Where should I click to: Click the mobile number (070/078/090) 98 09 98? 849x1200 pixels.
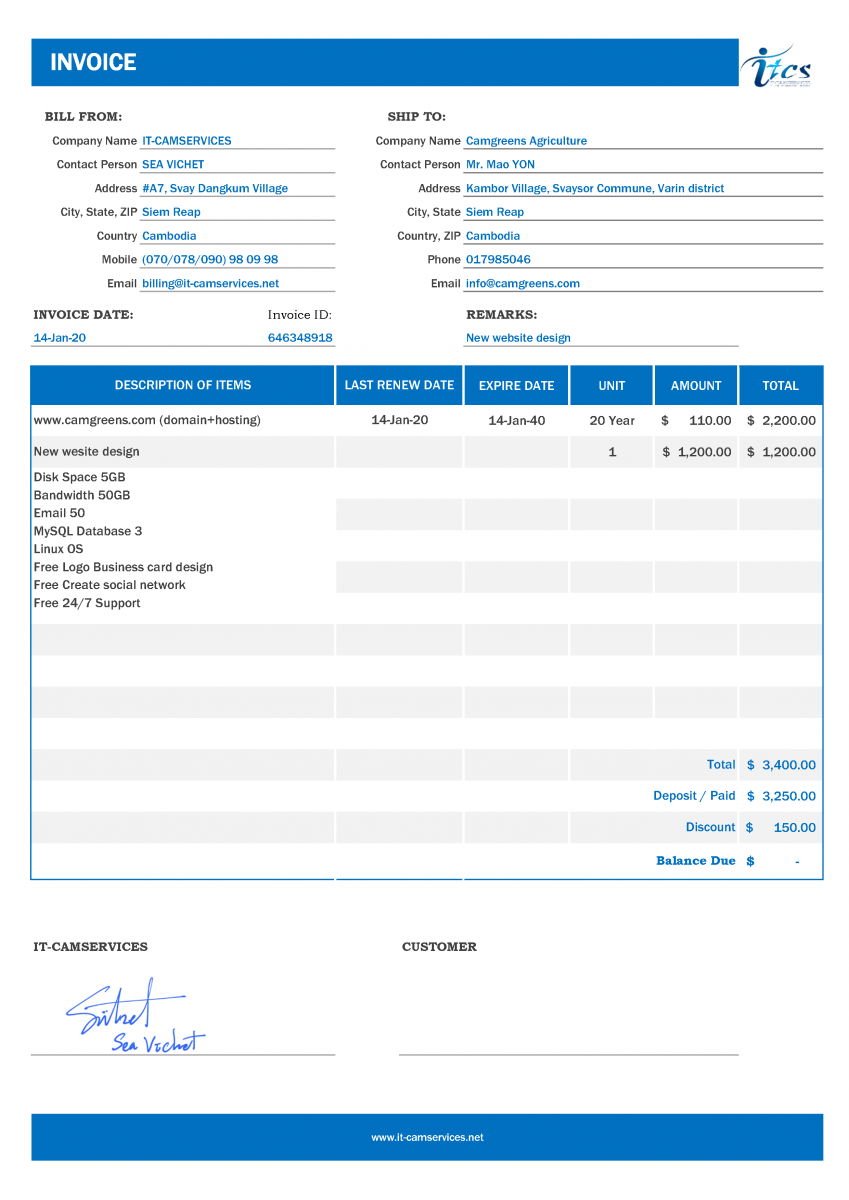210,259
